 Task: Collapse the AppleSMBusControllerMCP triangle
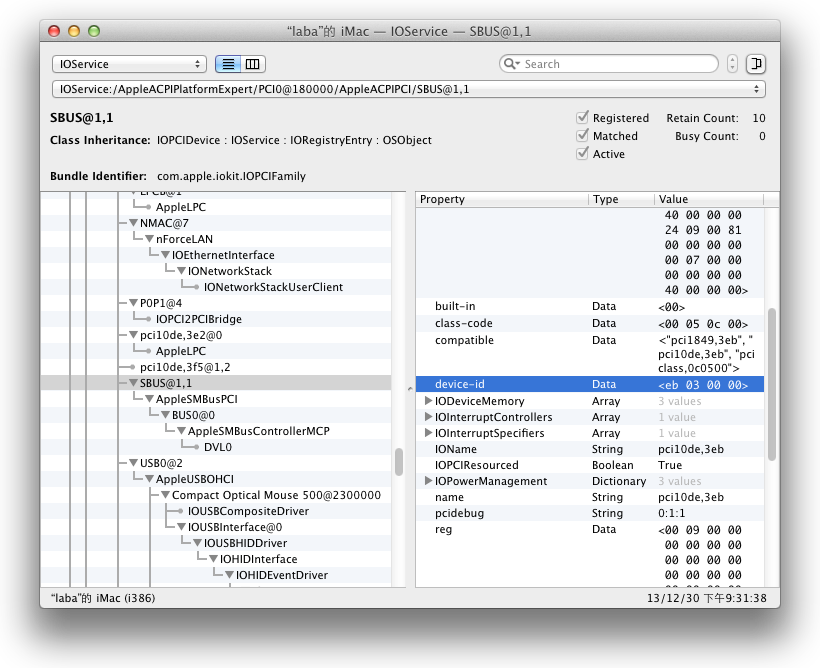[181, 431]
